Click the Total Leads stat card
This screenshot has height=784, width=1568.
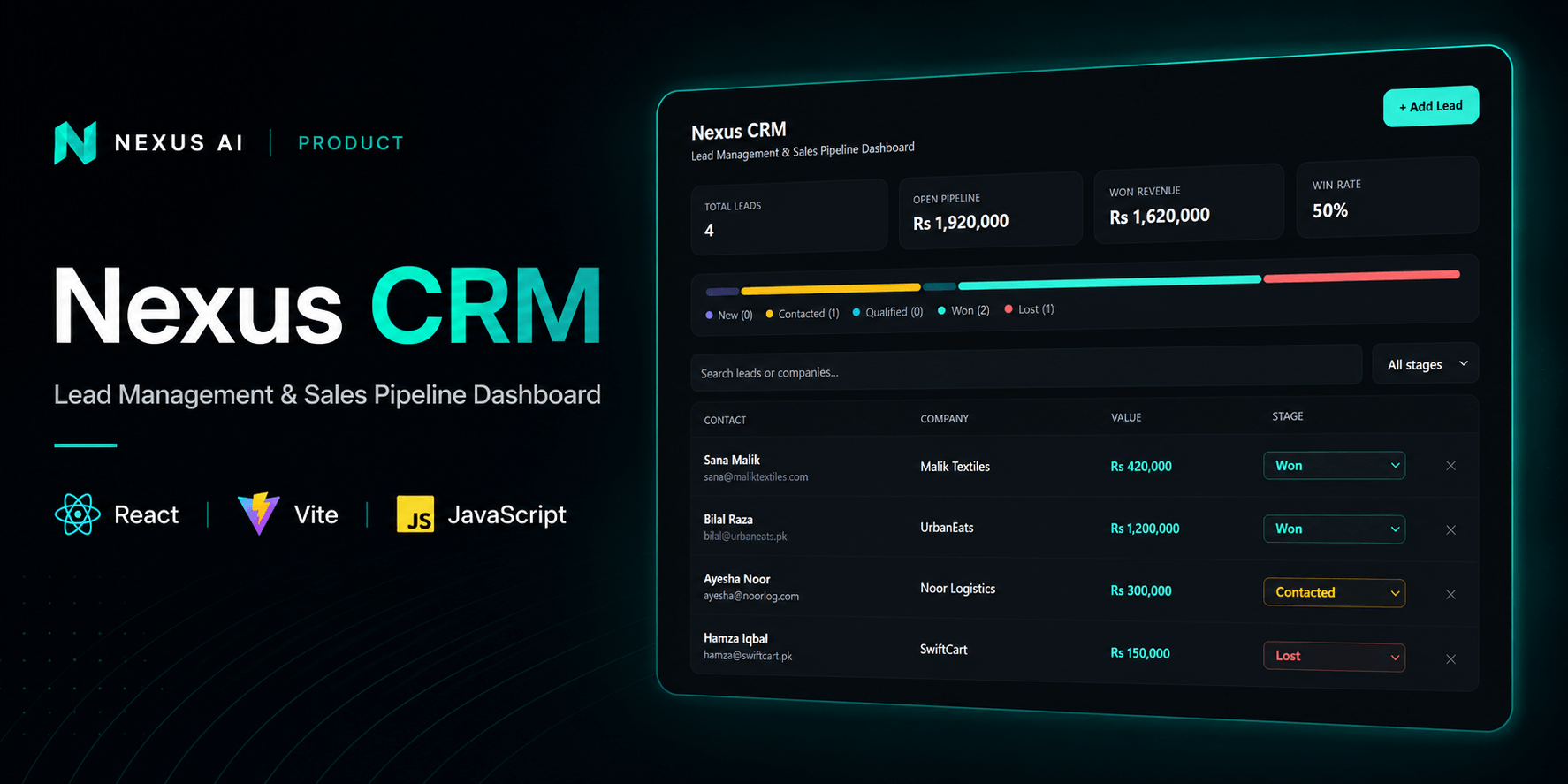[789, 217]
